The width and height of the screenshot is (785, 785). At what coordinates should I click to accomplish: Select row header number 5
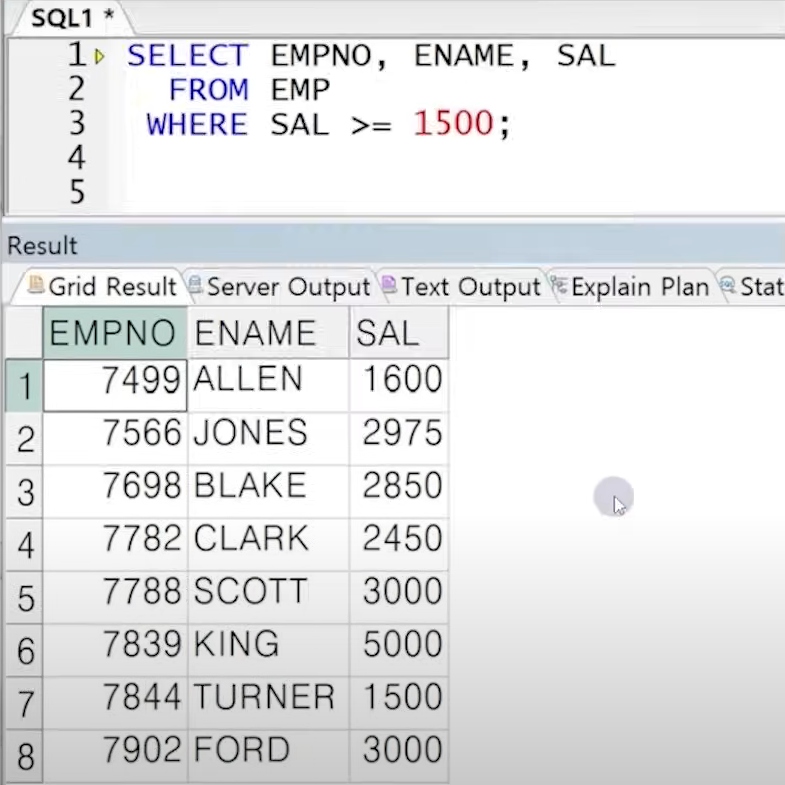click(x=24, y=598)
